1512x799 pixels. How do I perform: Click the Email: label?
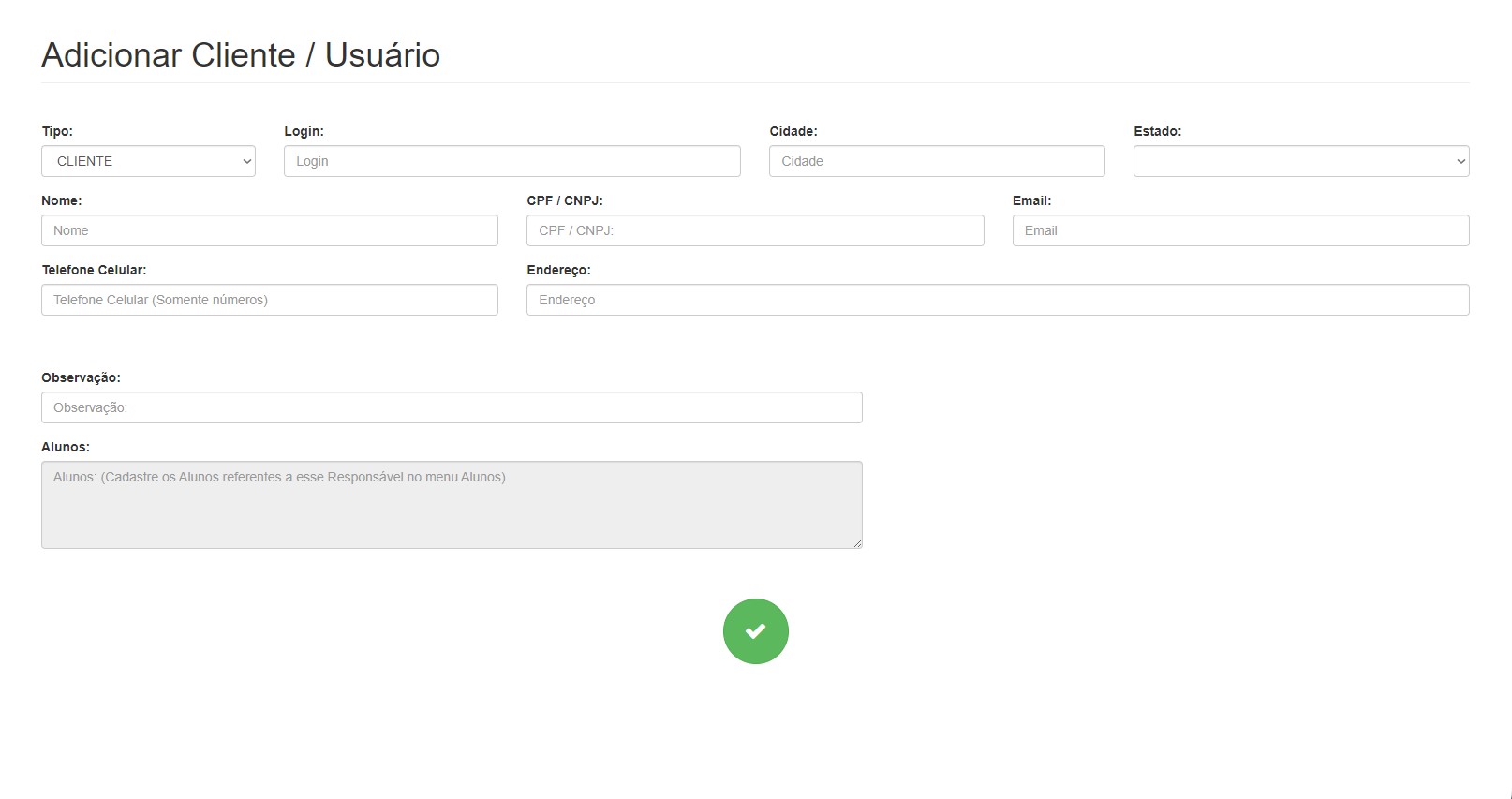click(1032, 200)
